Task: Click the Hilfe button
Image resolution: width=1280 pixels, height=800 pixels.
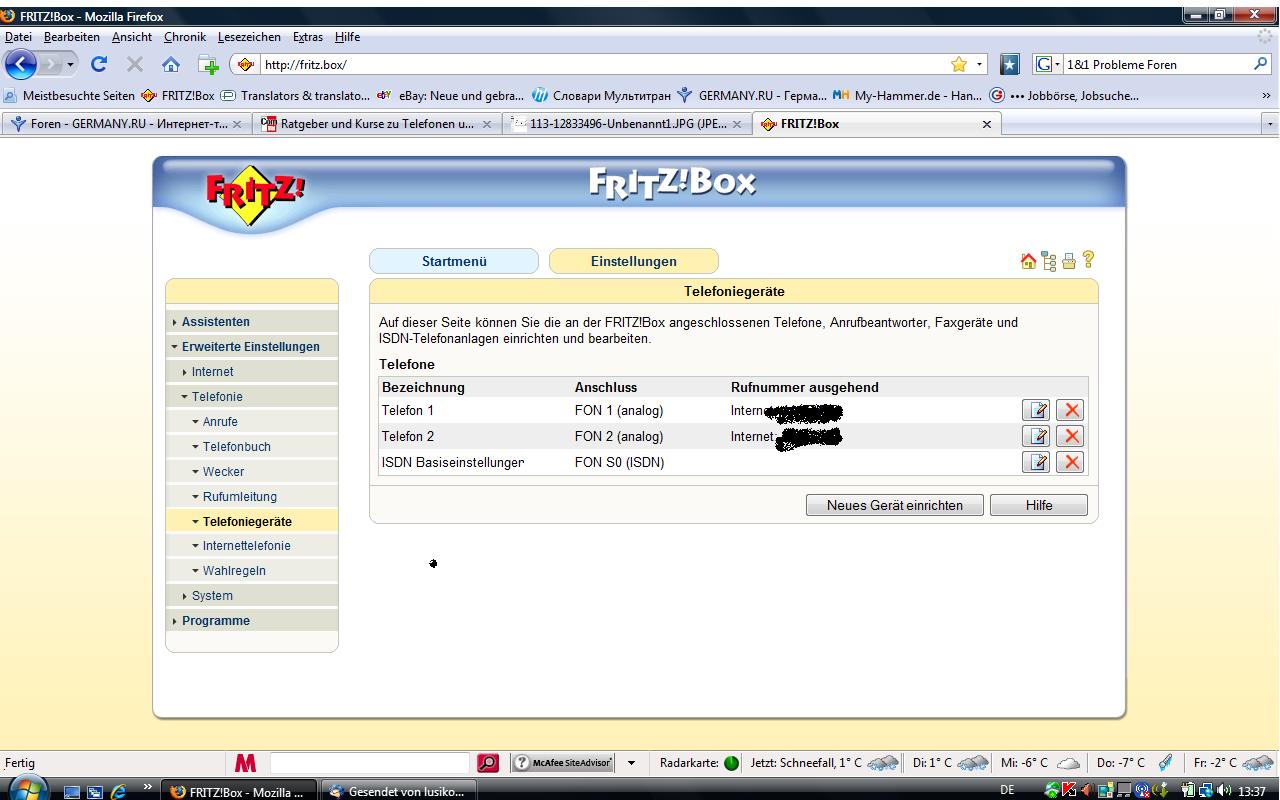Action: (1038, 505)
